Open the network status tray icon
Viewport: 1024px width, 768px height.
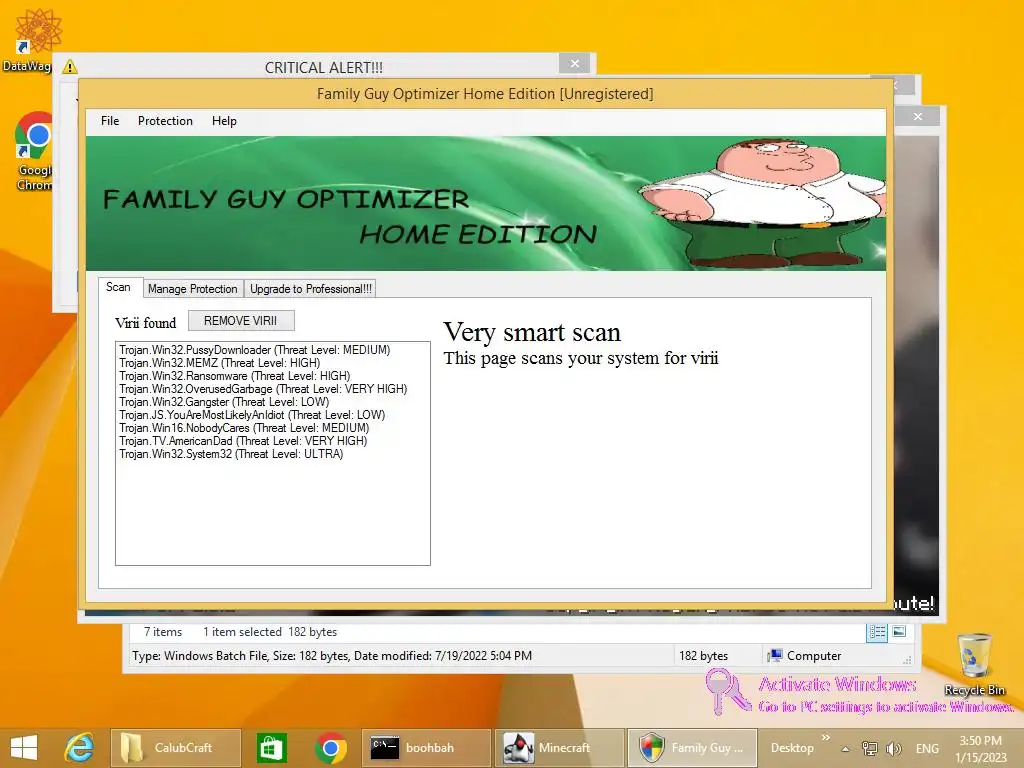[870, 748]
